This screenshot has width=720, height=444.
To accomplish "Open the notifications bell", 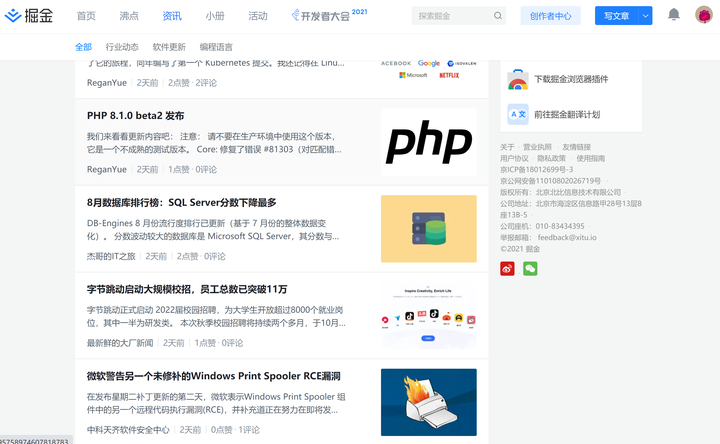I will pyautogui.click(x=674, y=15).
